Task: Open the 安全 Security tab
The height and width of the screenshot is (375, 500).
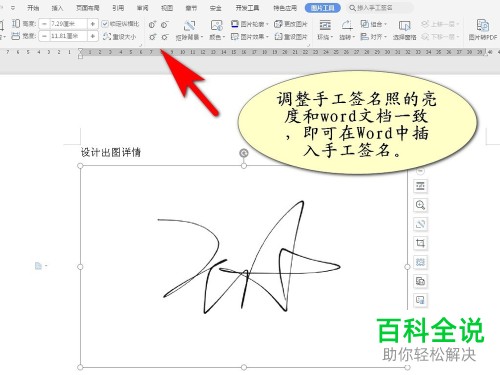Action: [x=216, y=8]
